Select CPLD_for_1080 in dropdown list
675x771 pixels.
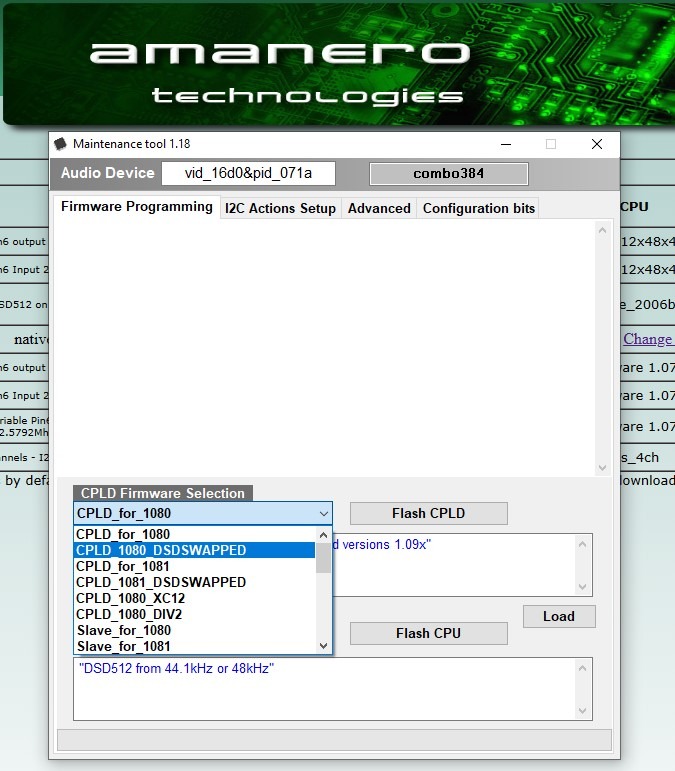pos(194,534)
